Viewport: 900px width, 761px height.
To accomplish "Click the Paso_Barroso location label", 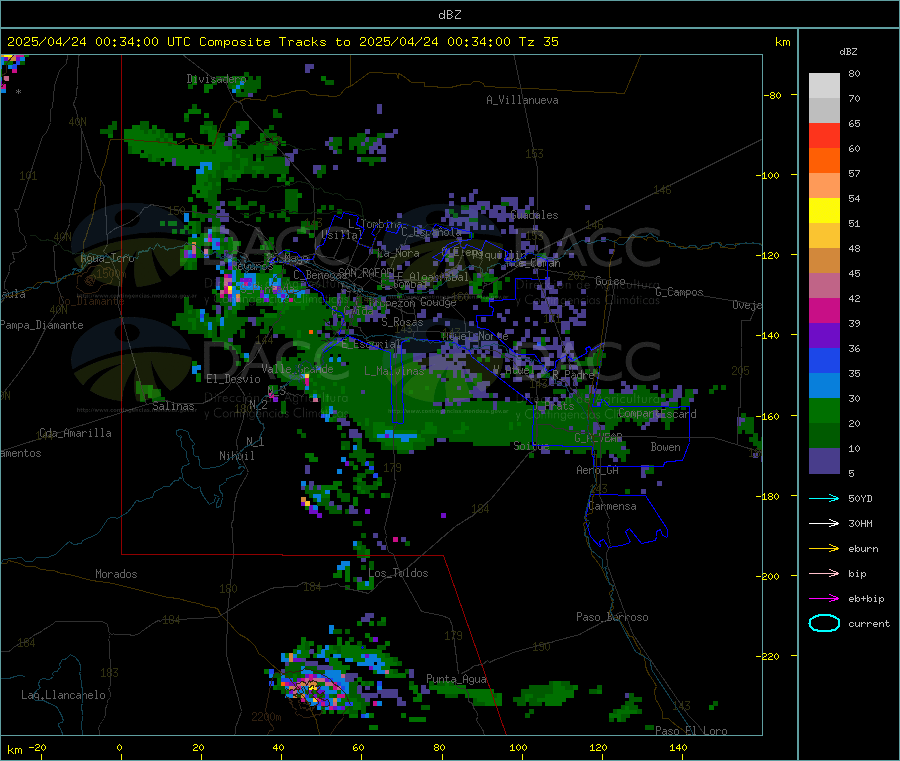I will click(x=612, y=617).
